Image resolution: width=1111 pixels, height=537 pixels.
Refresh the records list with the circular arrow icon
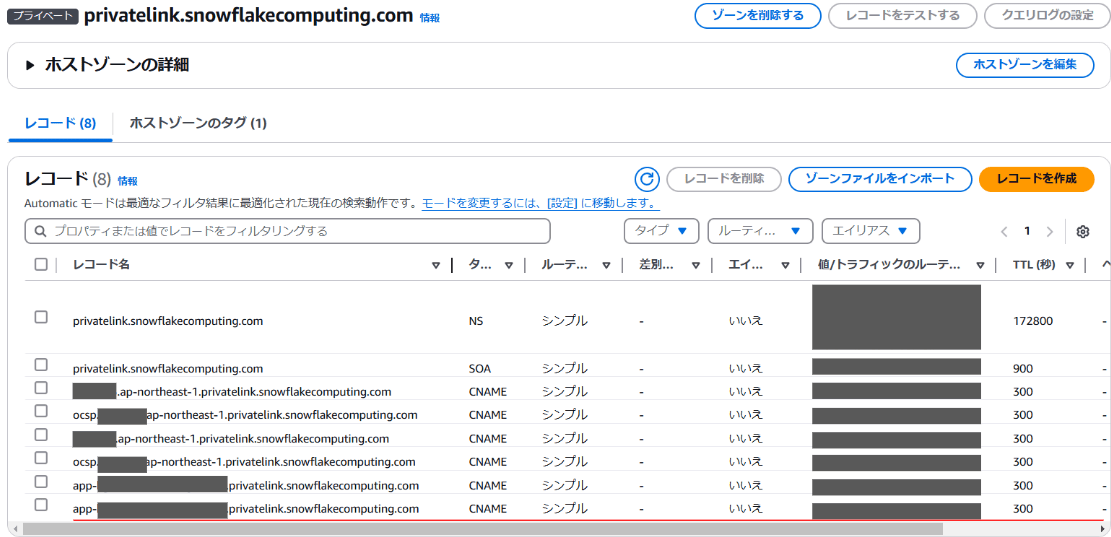click(647, 179)
